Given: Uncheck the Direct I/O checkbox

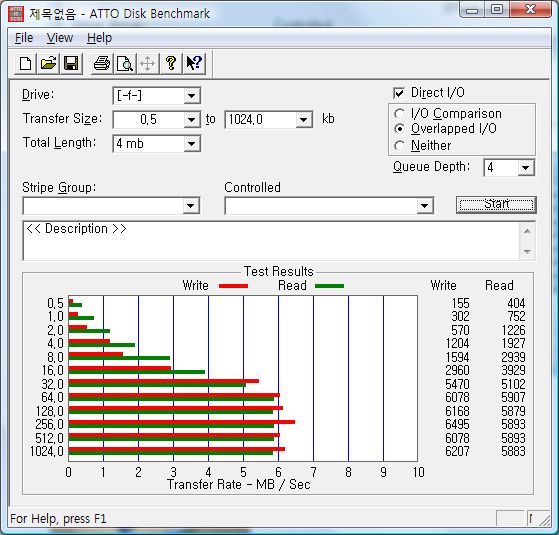Looking at the screenshot, I should point(399,93).
